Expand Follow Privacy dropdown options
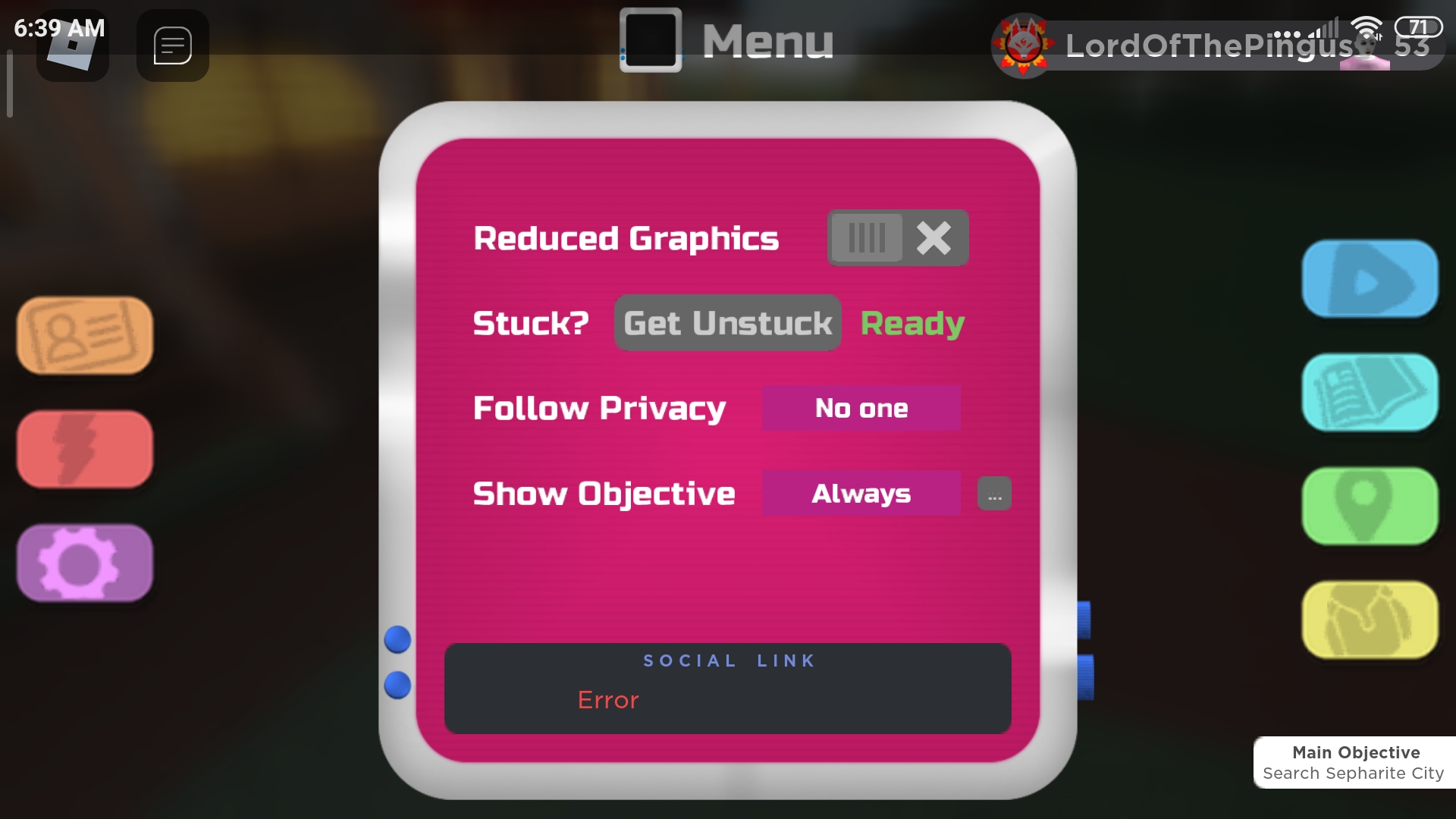The image size is (1456, 819). tap(862, 408)
